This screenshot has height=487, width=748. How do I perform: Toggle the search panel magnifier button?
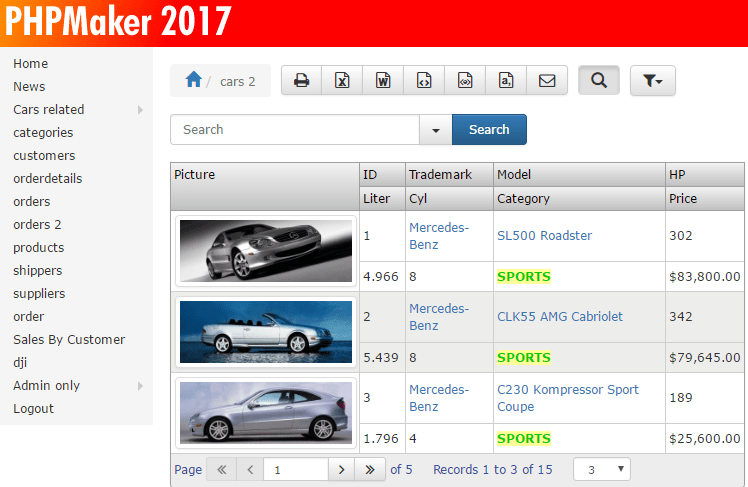coord(599,81)
